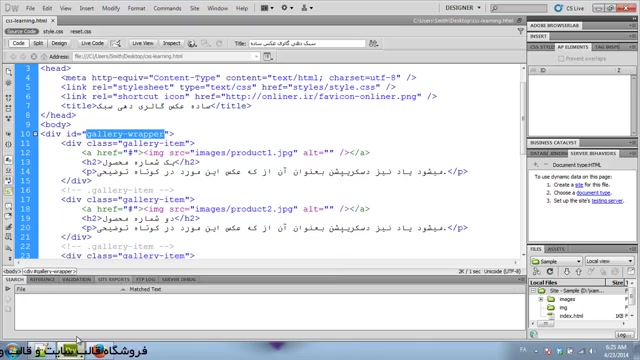Toggle Split view button
The image size is (640, 360).
(x=38, y=43)
